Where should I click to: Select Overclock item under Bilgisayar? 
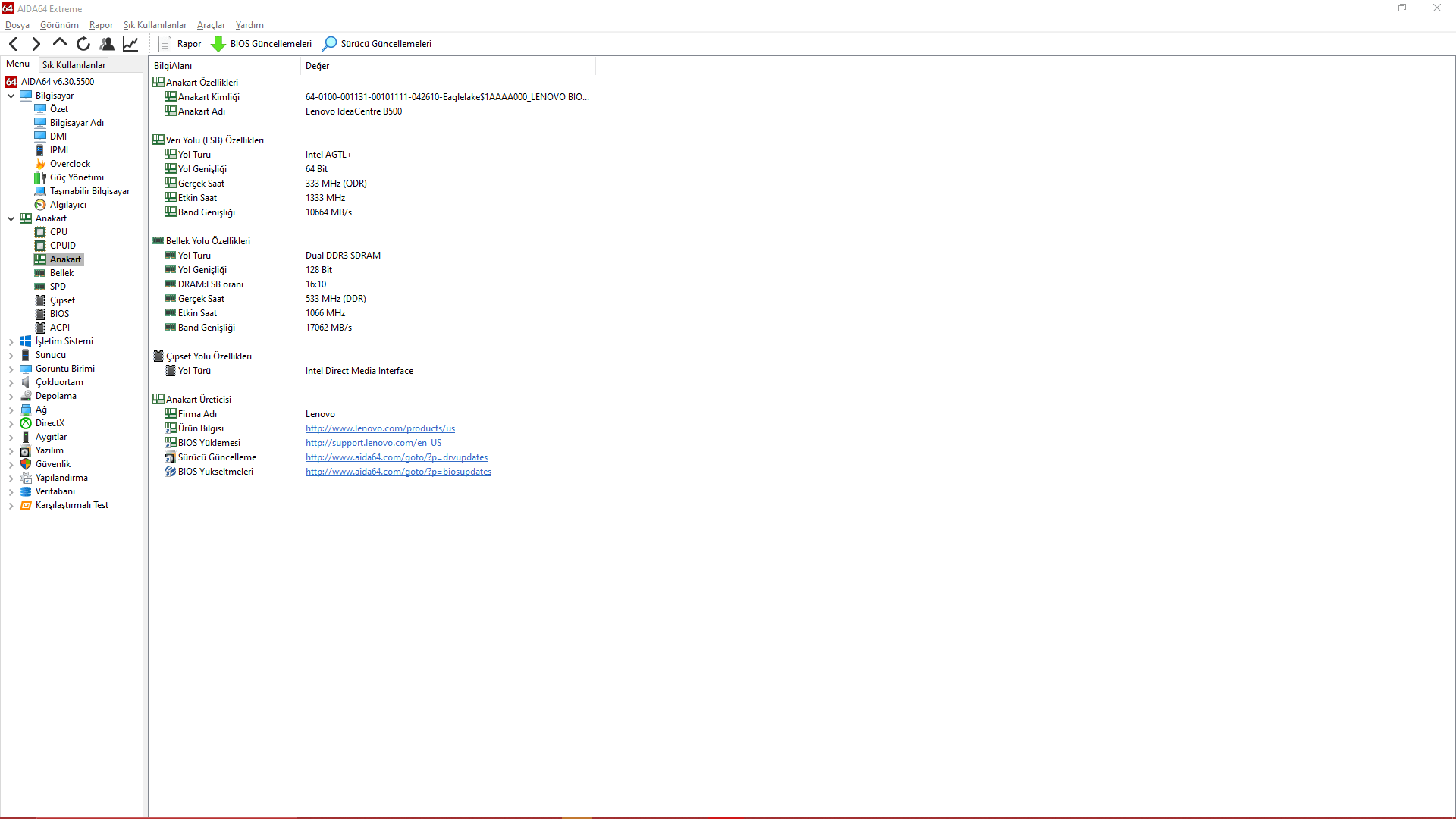click(70, 164)
